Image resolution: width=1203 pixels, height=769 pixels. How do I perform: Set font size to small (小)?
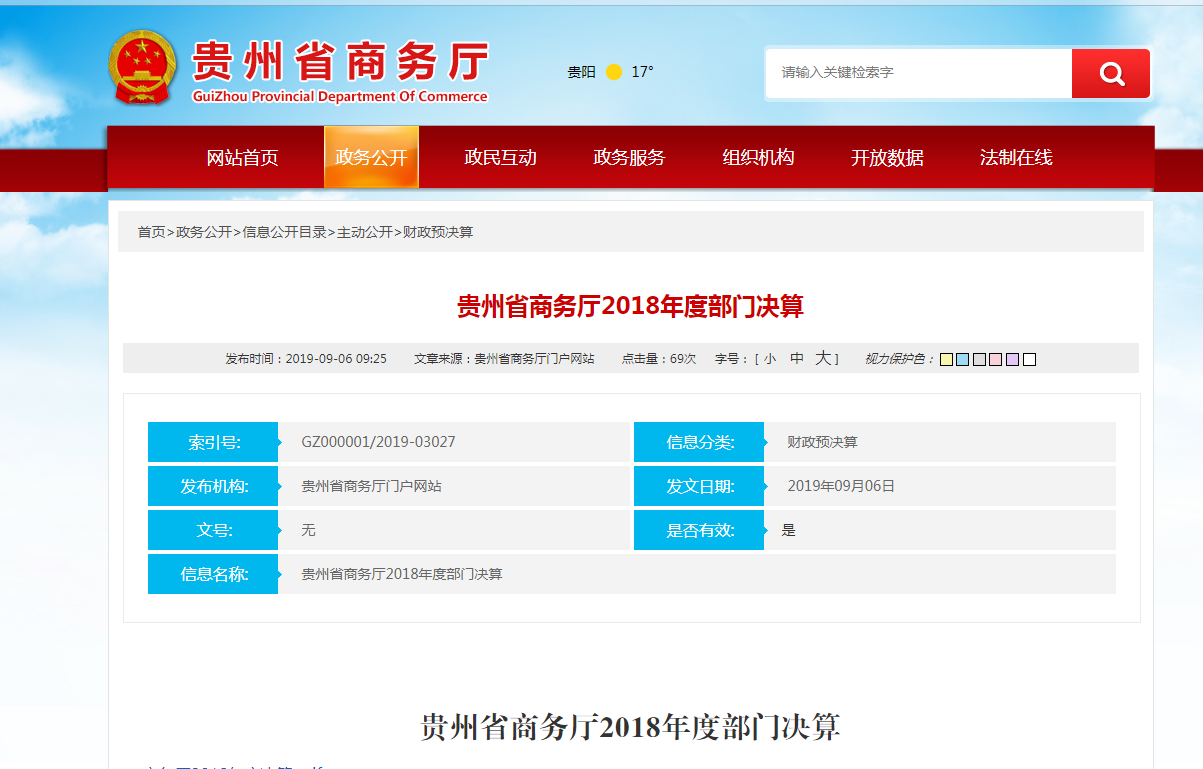pos(769,359)
